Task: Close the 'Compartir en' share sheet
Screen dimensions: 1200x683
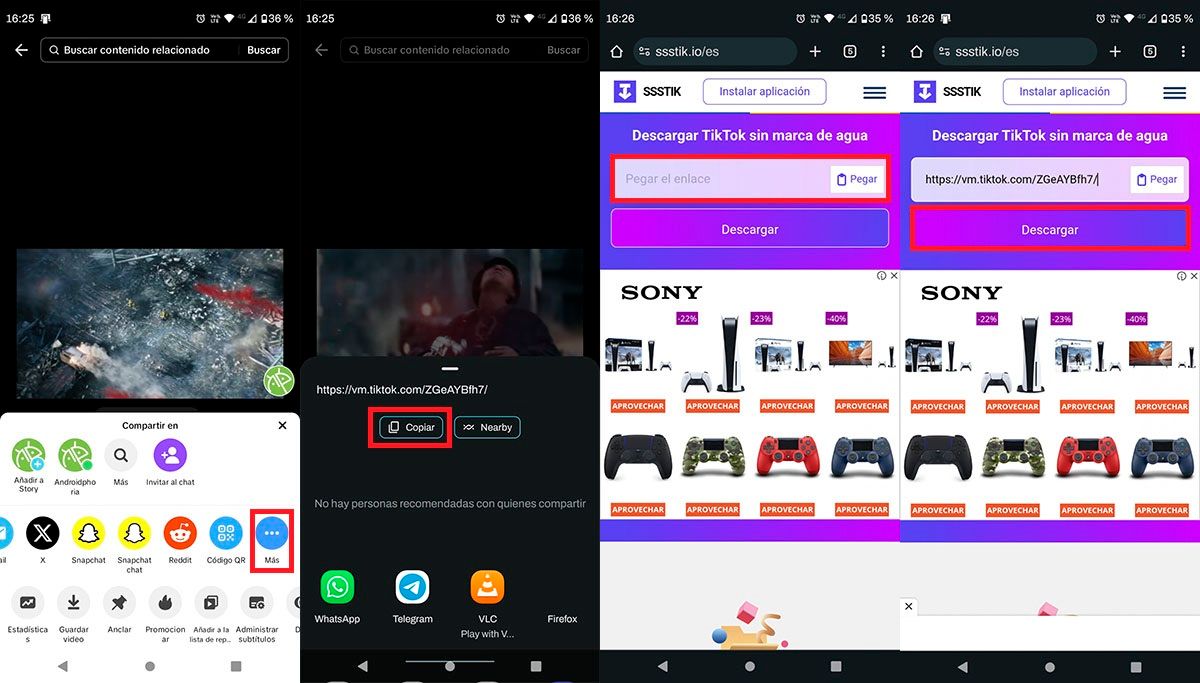Action: pyautogui.click(x=282, y=425)
